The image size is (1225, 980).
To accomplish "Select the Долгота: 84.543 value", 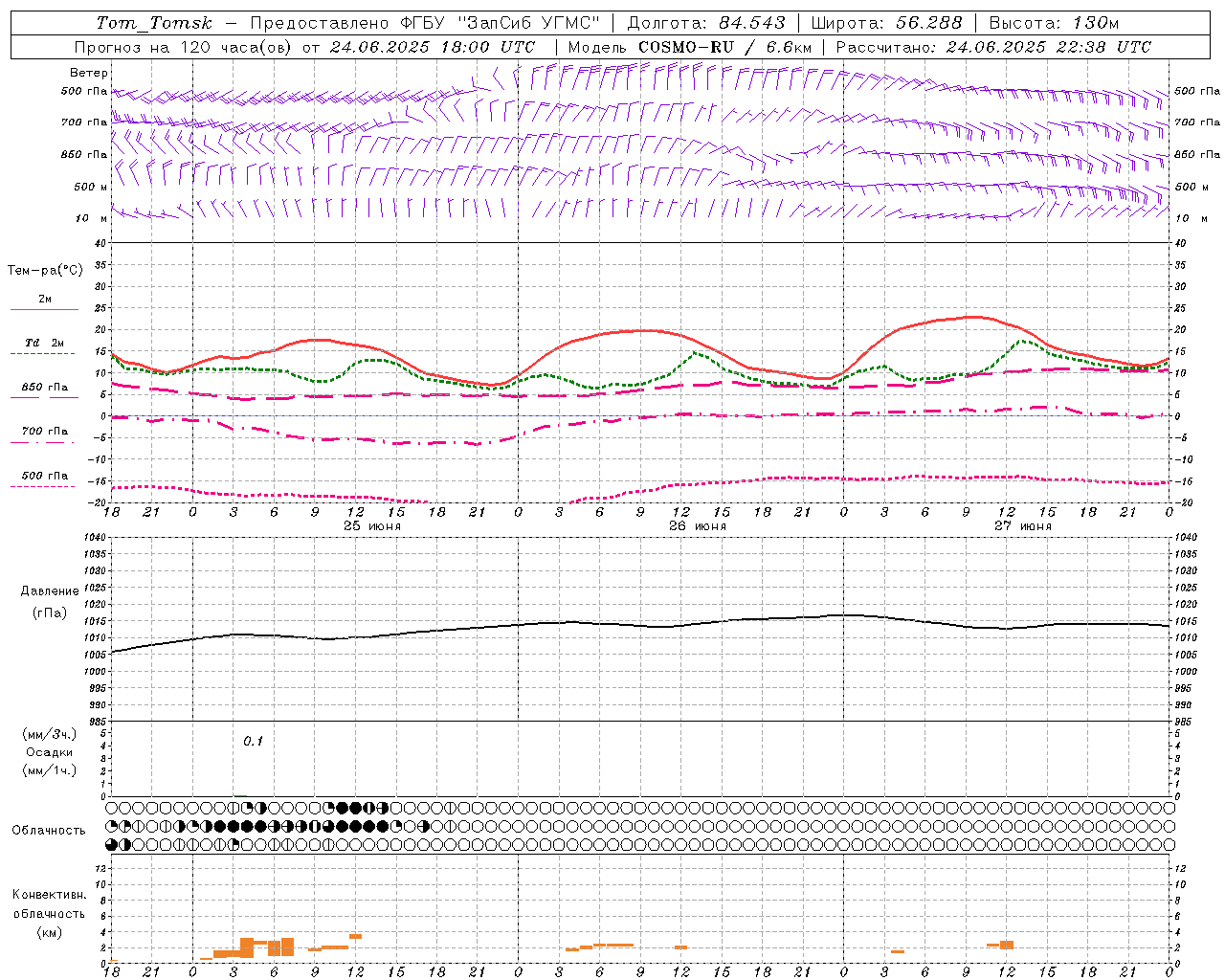I will [x=706, y=23].
